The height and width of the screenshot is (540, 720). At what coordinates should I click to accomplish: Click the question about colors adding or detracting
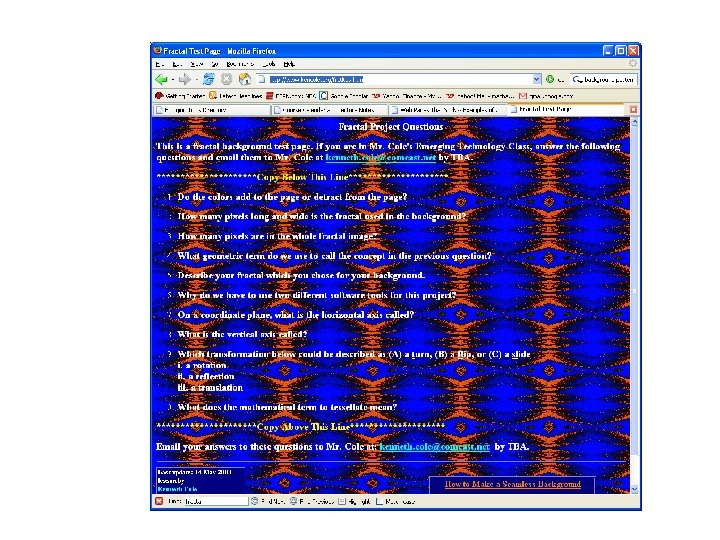[292, 197]
